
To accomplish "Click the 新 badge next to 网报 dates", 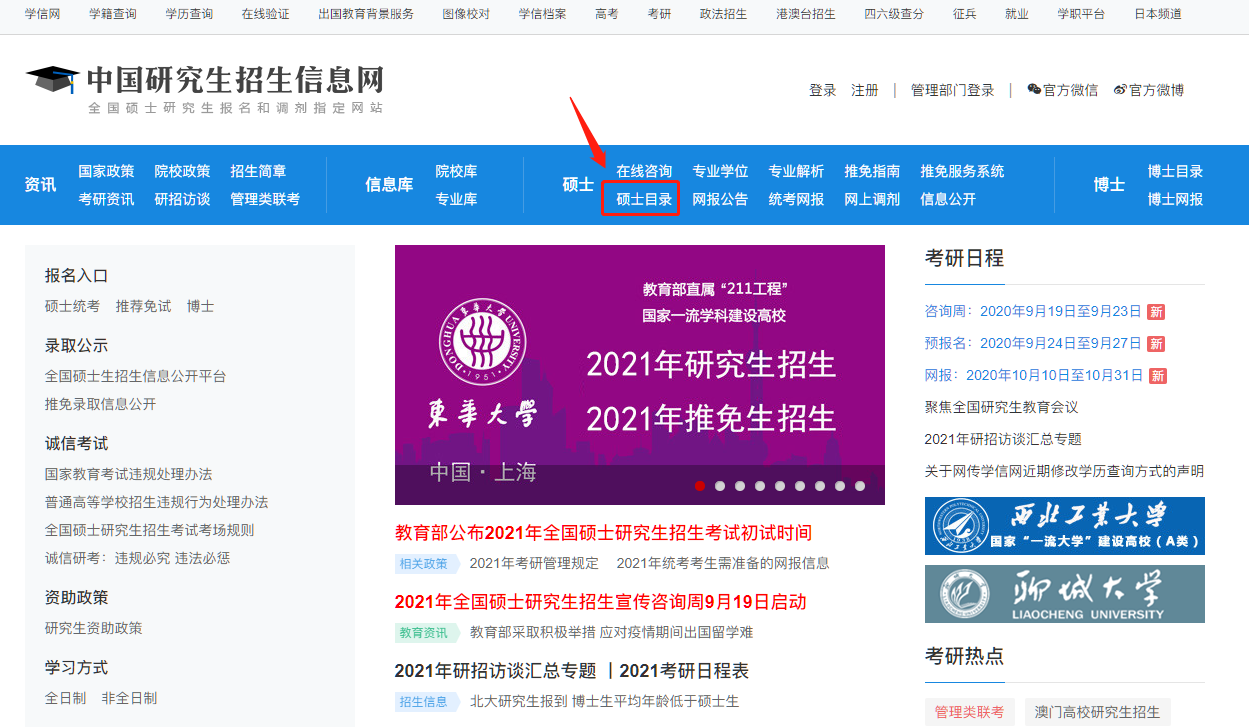I will pos(1156,375).
